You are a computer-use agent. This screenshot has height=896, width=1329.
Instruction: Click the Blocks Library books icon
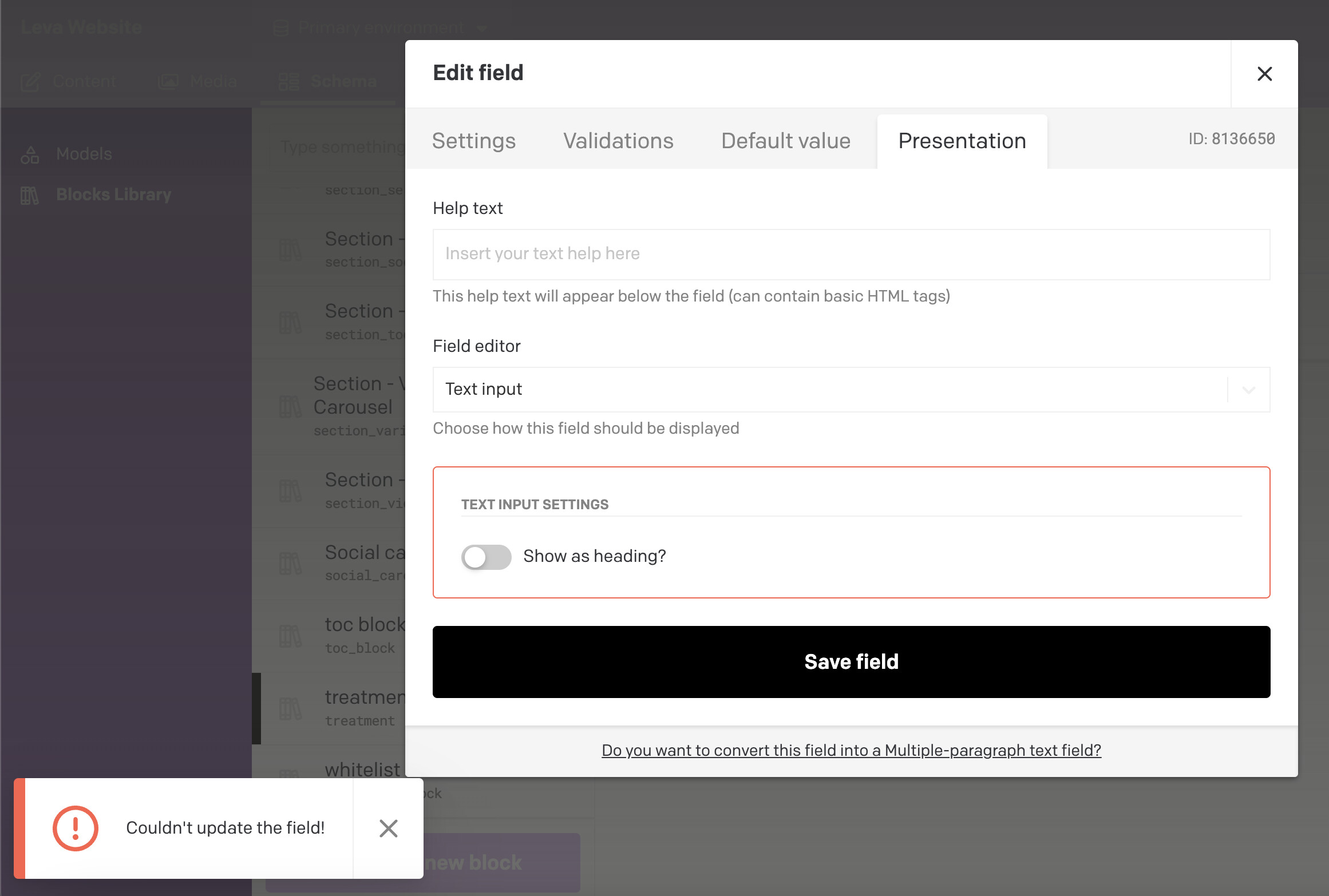pyautogui.click(x=30, y=195)
